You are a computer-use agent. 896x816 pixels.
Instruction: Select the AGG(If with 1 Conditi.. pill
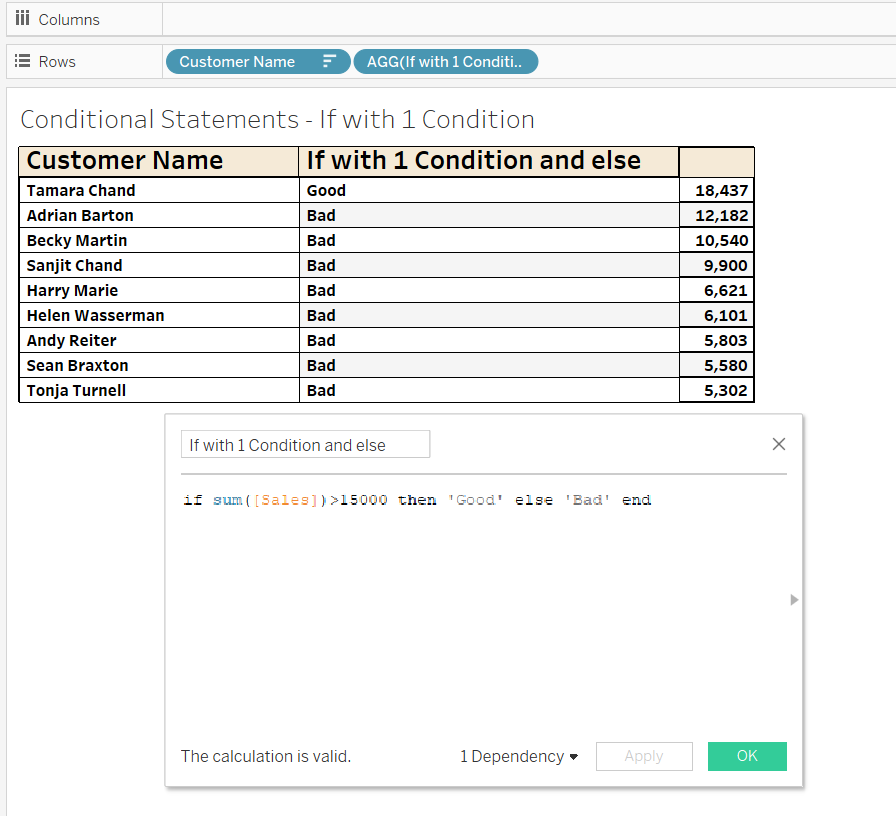coord(446,61)
